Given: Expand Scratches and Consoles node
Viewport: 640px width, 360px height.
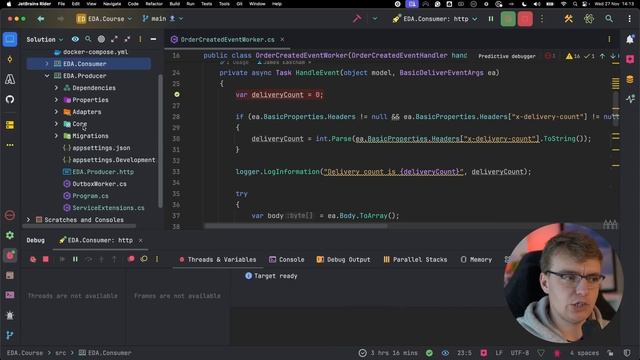Looking at the screenshot, I should 28,220.
